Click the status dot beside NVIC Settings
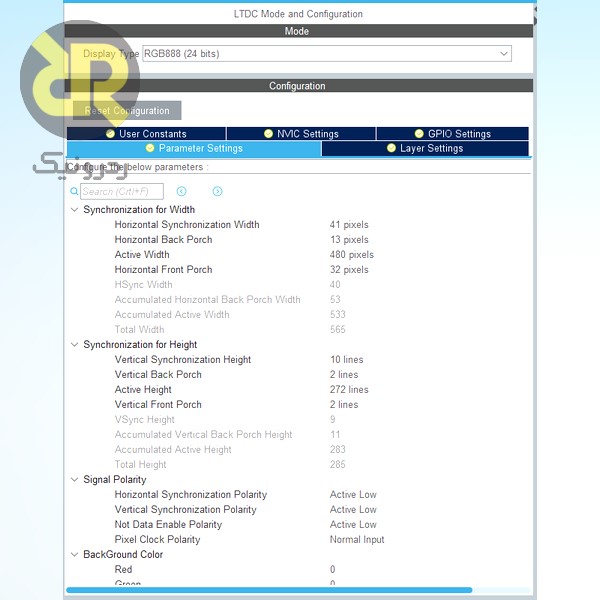This screenshot has width=600, height=600. [268, 134]
